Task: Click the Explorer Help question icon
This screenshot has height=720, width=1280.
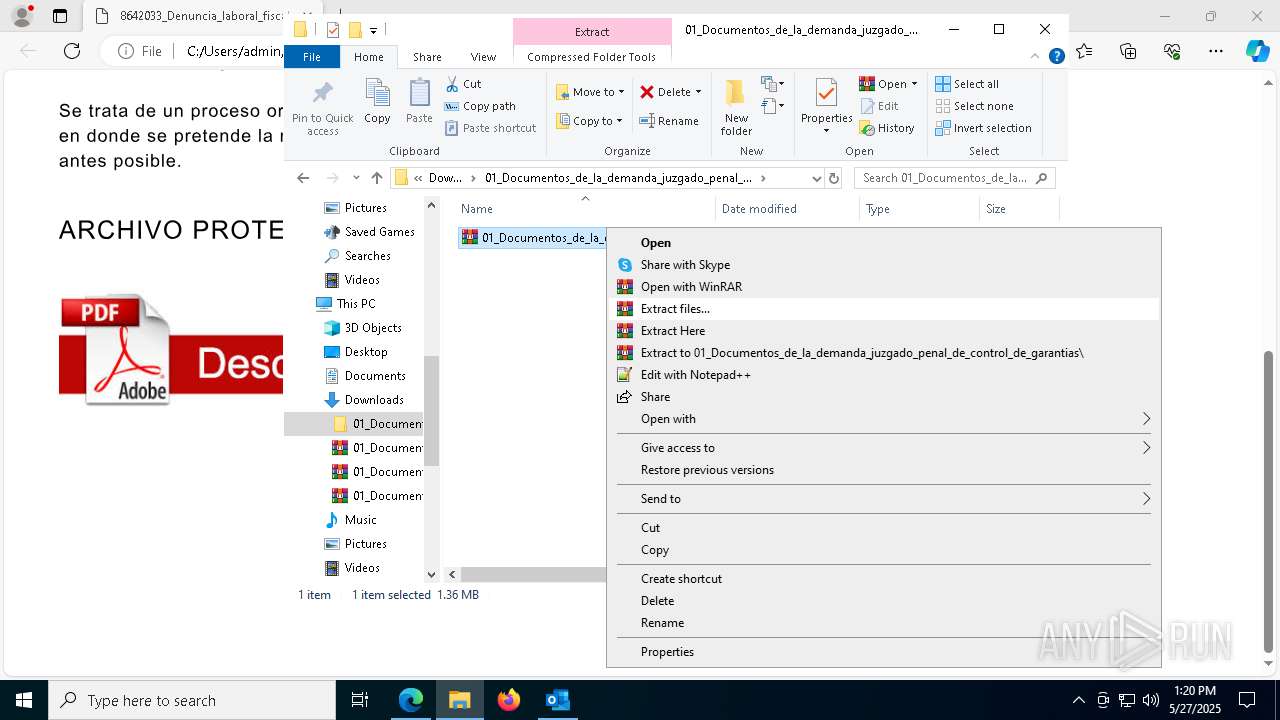Action: (x=1056, y=57)
